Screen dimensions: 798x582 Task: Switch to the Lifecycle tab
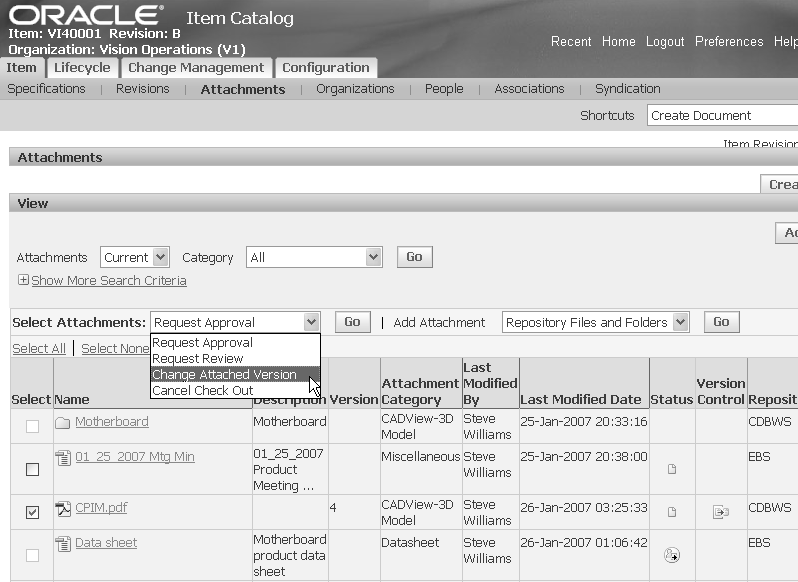click(x=82, y=68)
